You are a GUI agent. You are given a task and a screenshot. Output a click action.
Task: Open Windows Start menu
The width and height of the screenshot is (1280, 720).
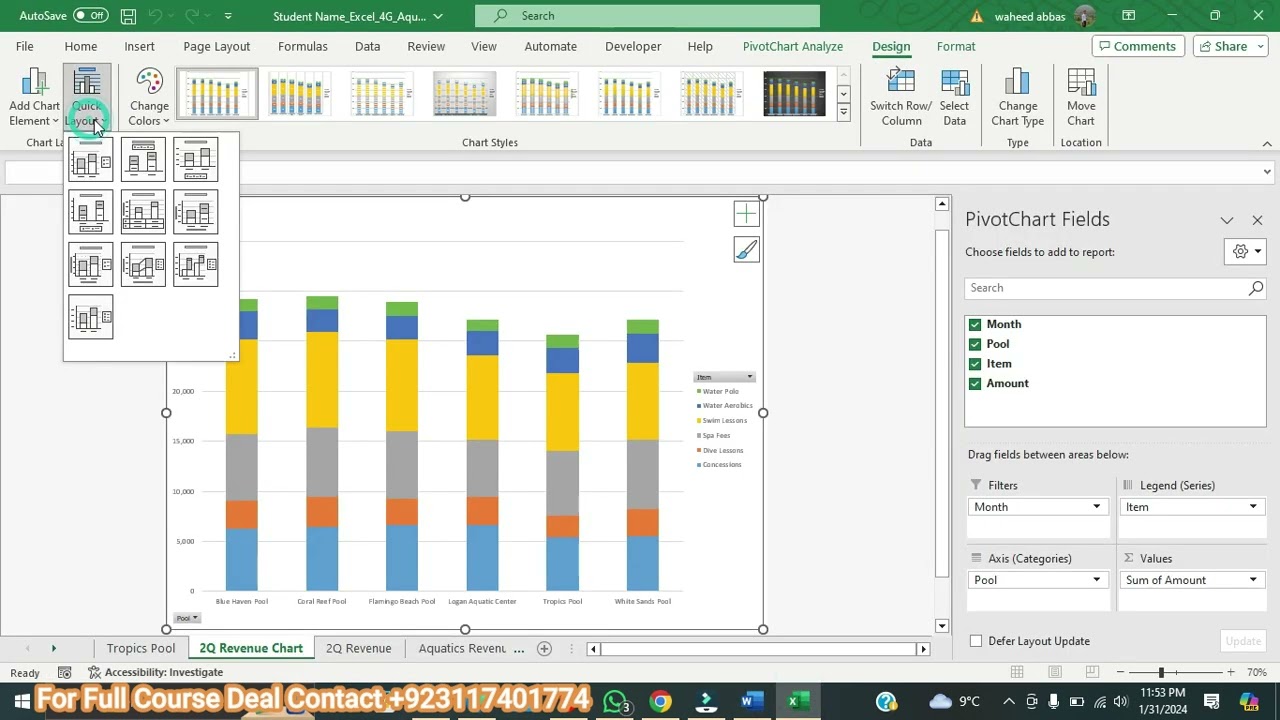point(22,701)
